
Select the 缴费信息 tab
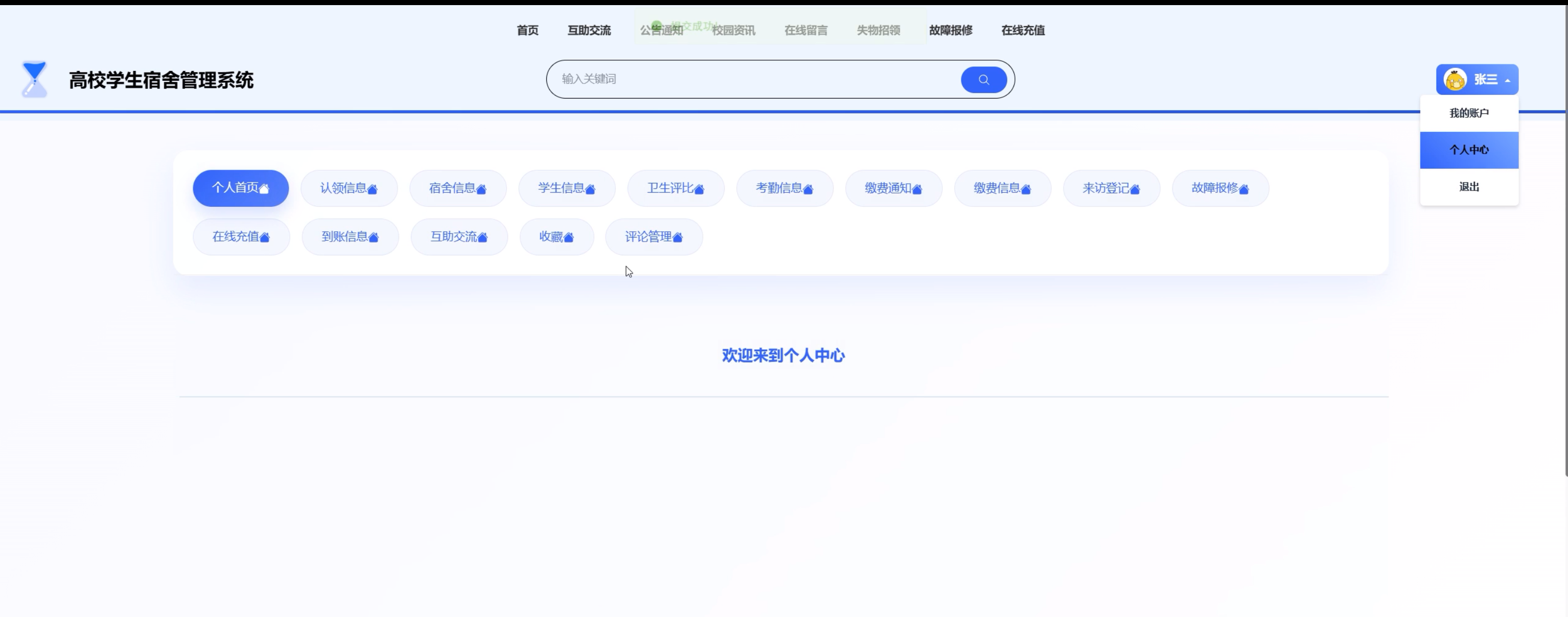point(1003,188)
